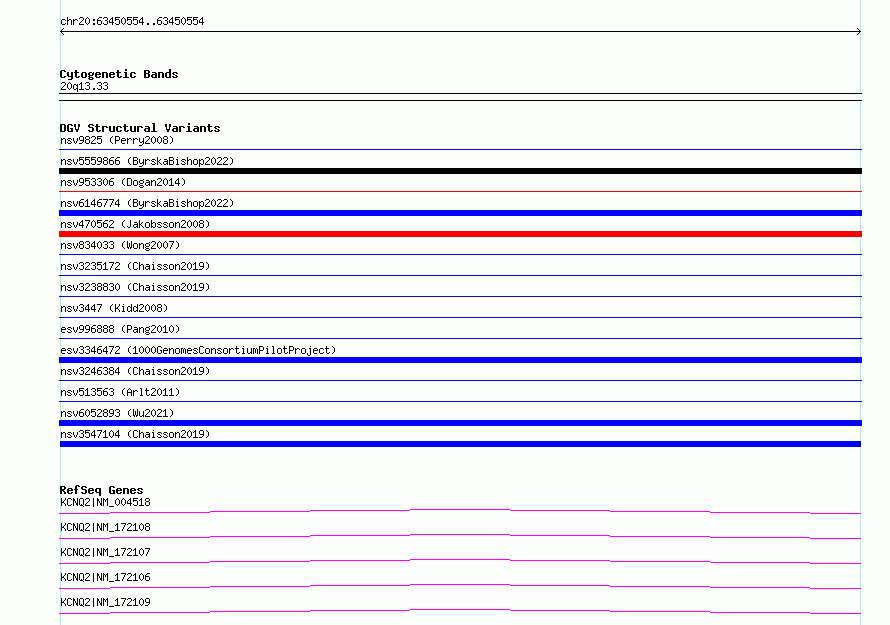
Task: Open variant nsv953306 (Dogan2014)
Action: click(x=123, y=182)
